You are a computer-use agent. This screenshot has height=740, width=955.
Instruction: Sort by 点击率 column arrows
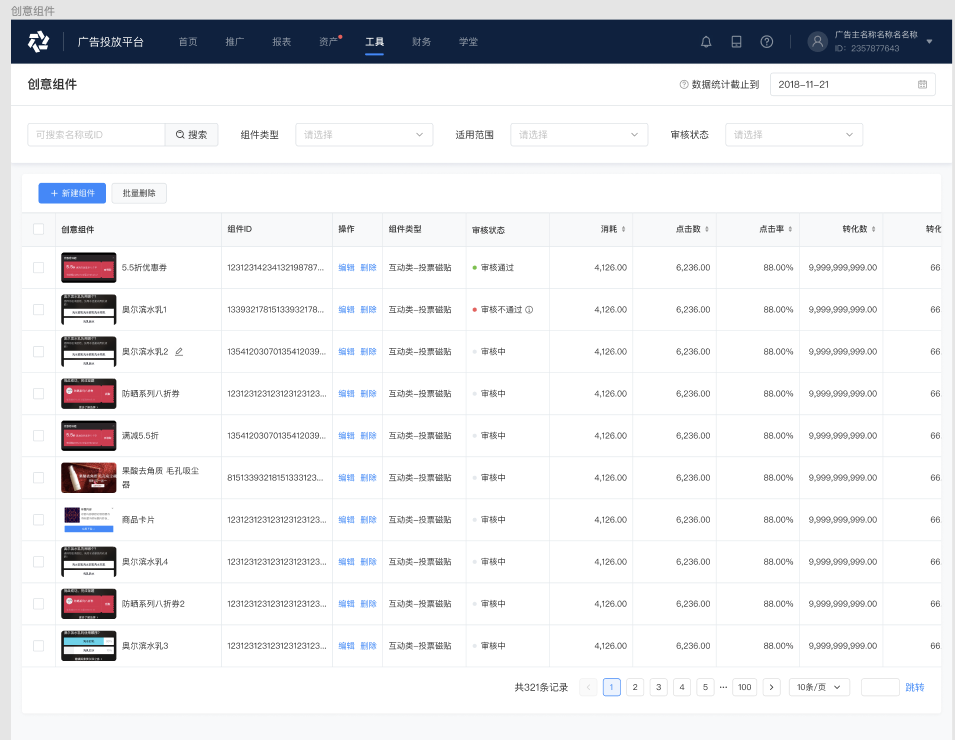tap(790, 229)
